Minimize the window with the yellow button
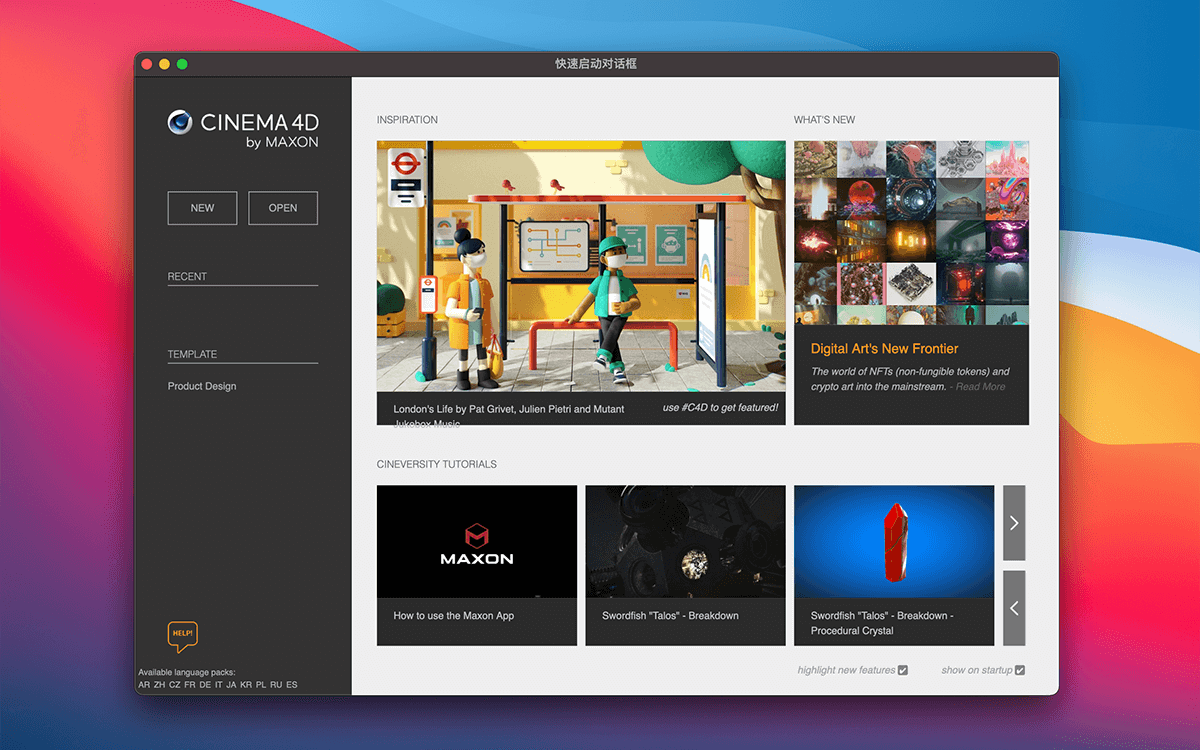This screenshot has width=1200, height=750. (x=165, y=64)
